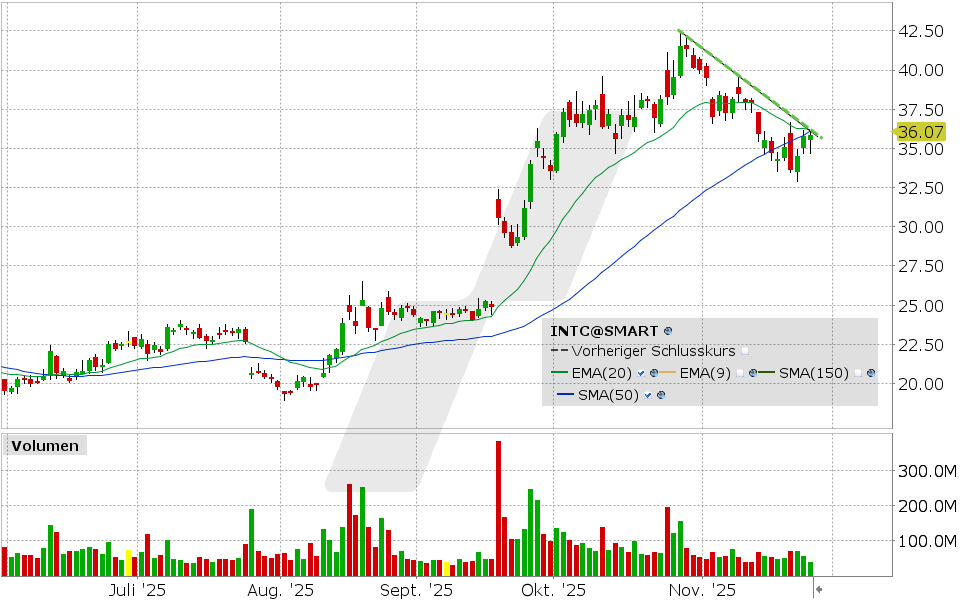Click the green EMA(20) color line swatch
This screenshot has width=960, height=600.
tap(559, 371)
